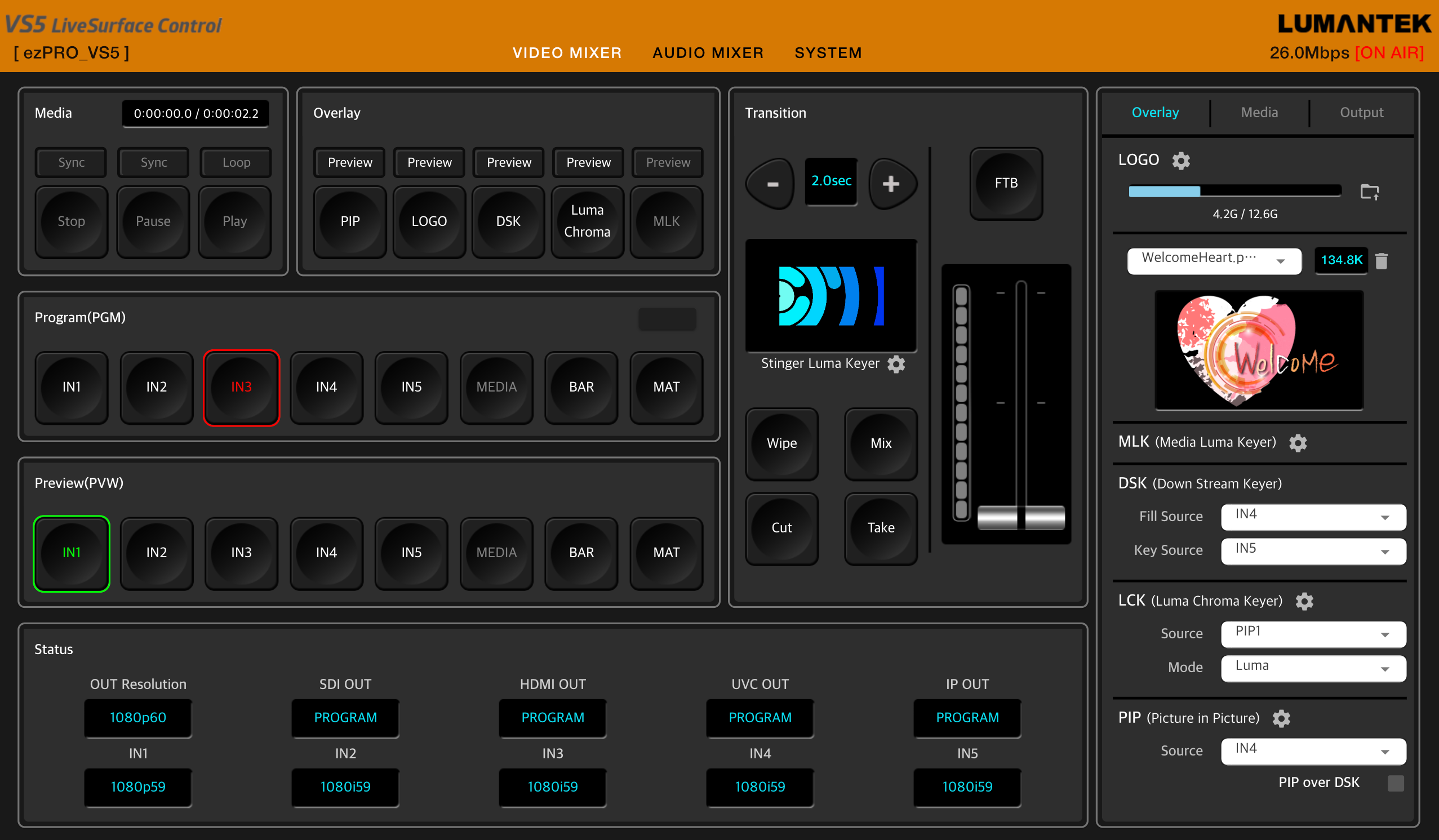Click Preview above Luma Chroma overlay

588,162
